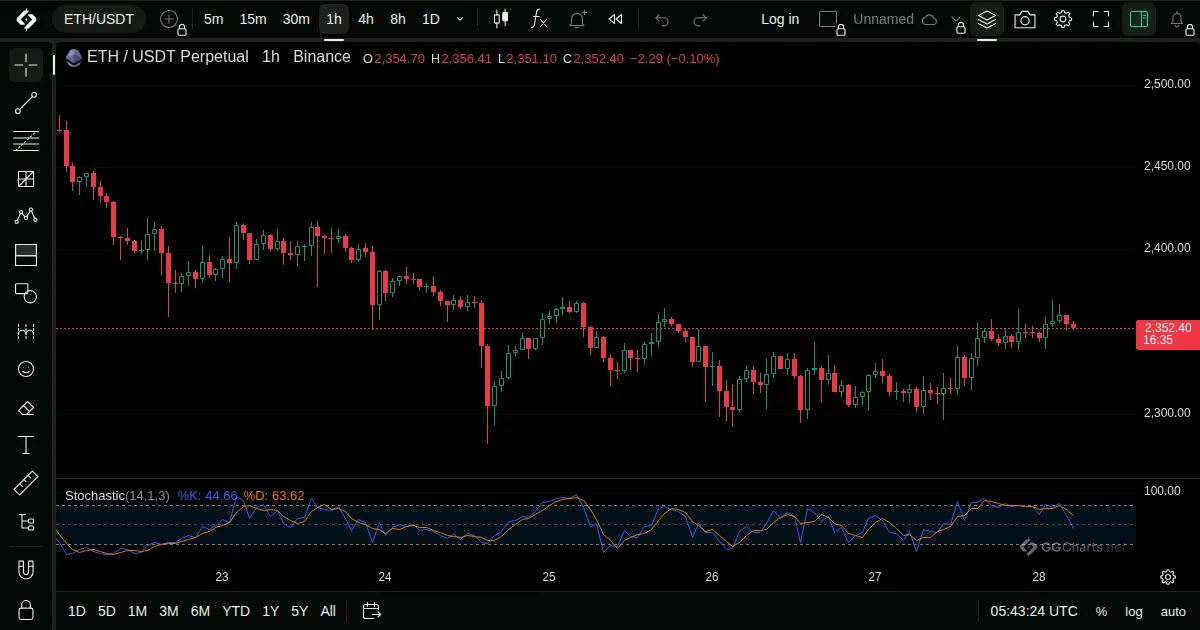Select the long/short position tool
1200x630 pixels.
click(x=26, y=255)
